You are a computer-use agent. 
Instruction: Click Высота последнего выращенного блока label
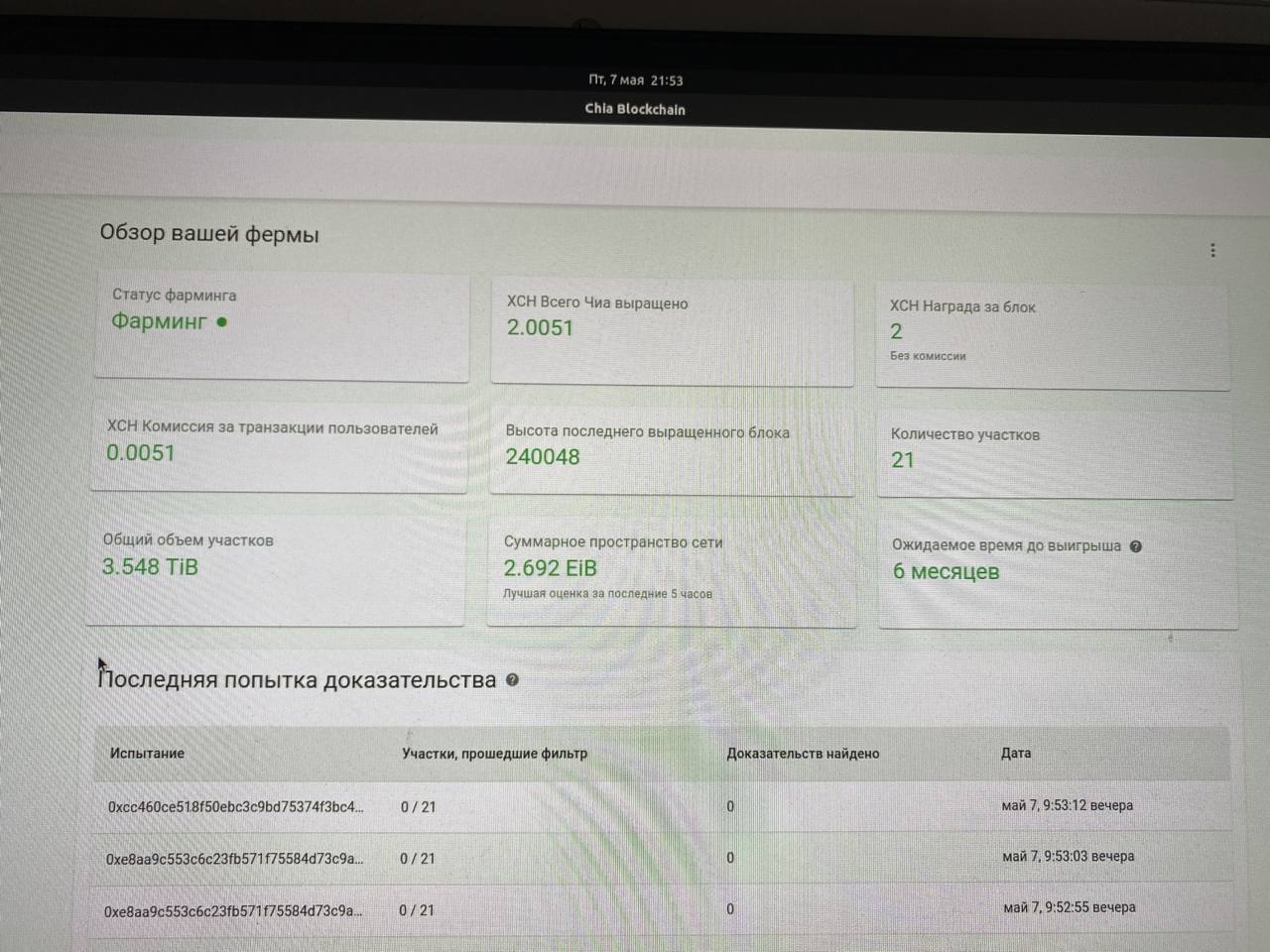tap(648, 432)
